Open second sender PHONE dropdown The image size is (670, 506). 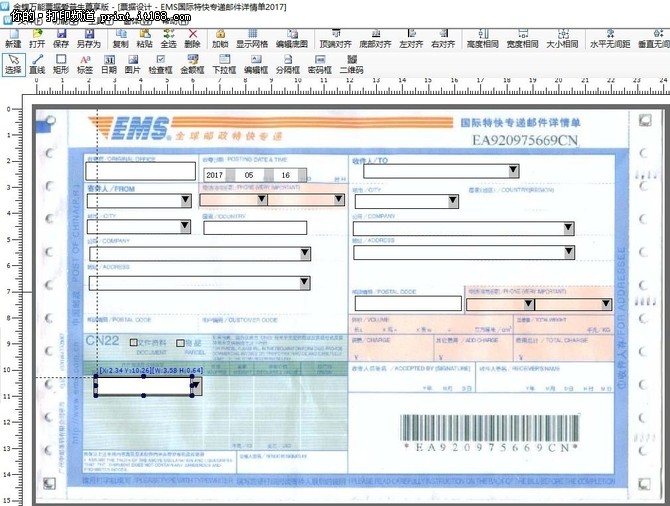pyautogui.click(x=339, y=200)
